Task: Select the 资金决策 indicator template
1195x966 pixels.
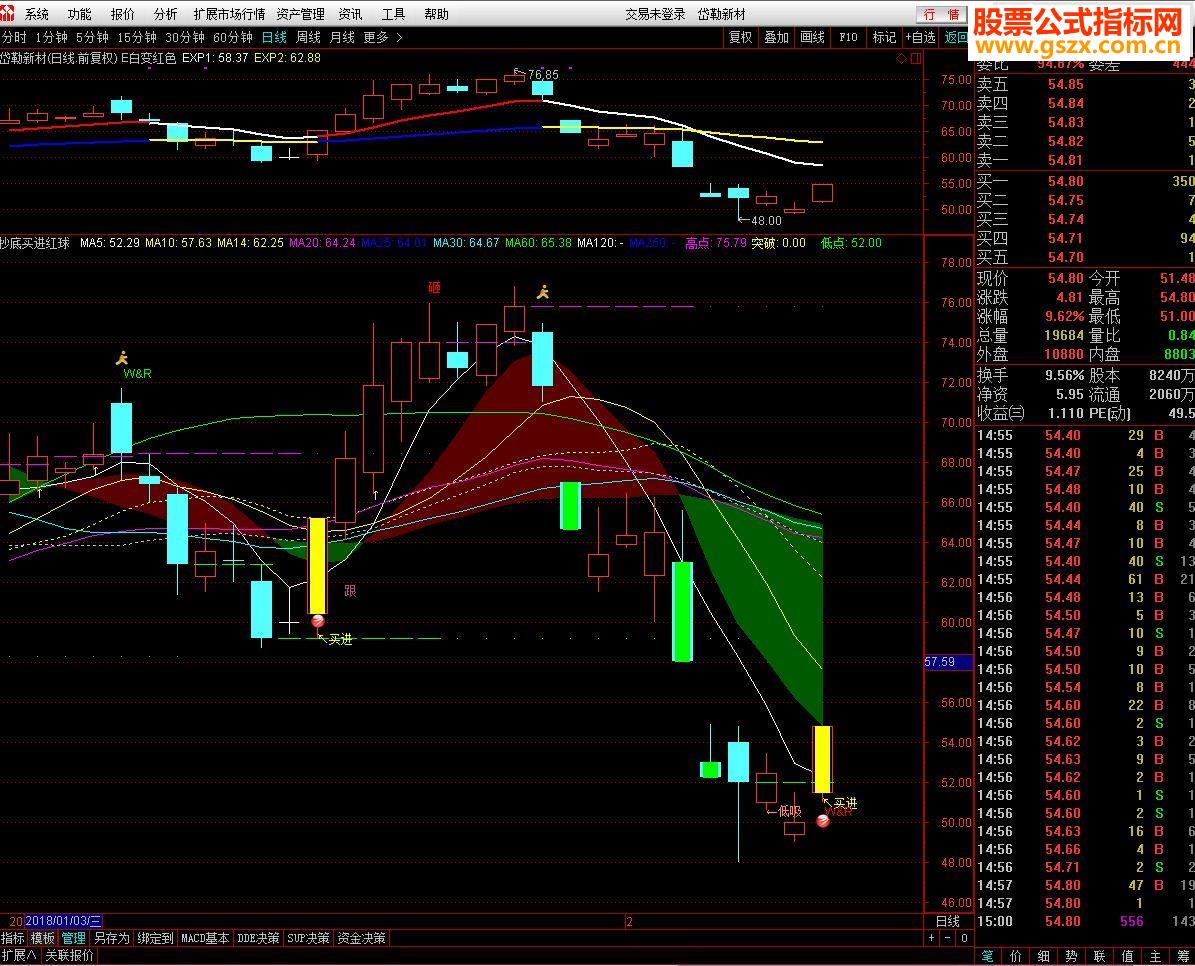Action: pos(361,939)
